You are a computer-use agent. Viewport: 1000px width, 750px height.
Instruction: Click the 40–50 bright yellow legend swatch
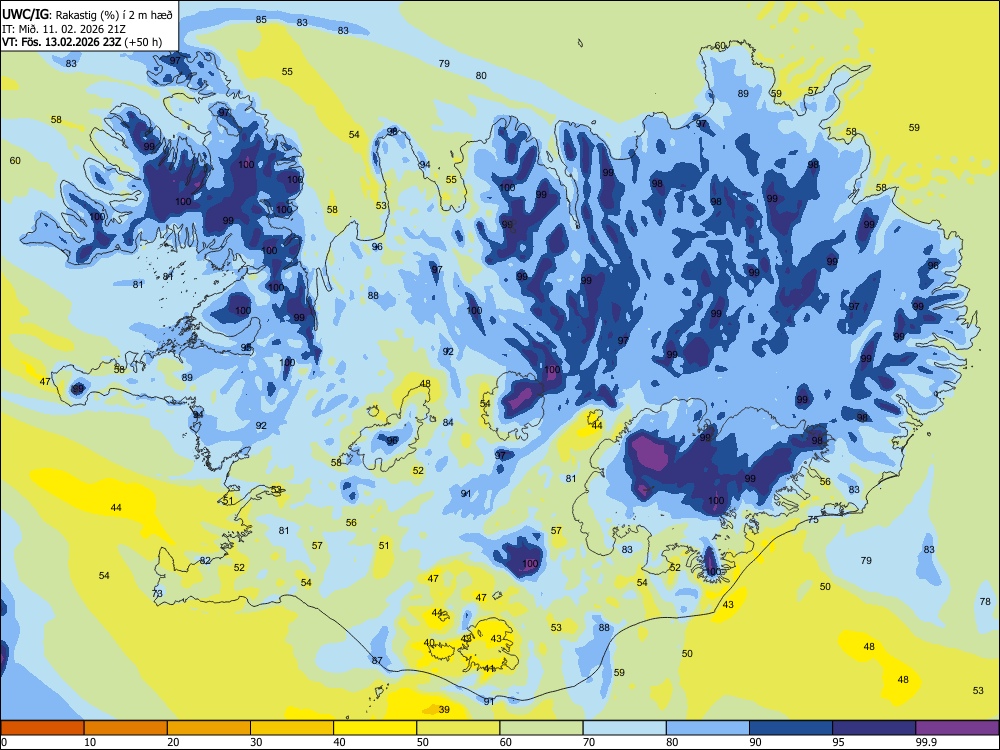point(375,728)
